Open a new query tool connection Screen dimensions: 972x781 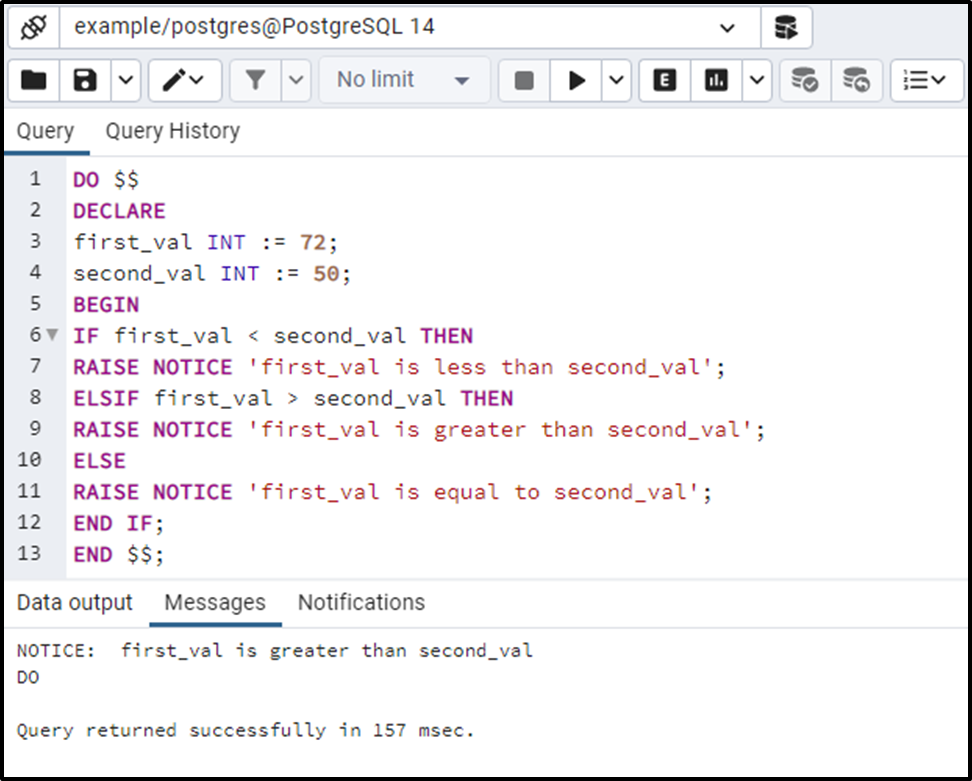click(x=787, y=27)
